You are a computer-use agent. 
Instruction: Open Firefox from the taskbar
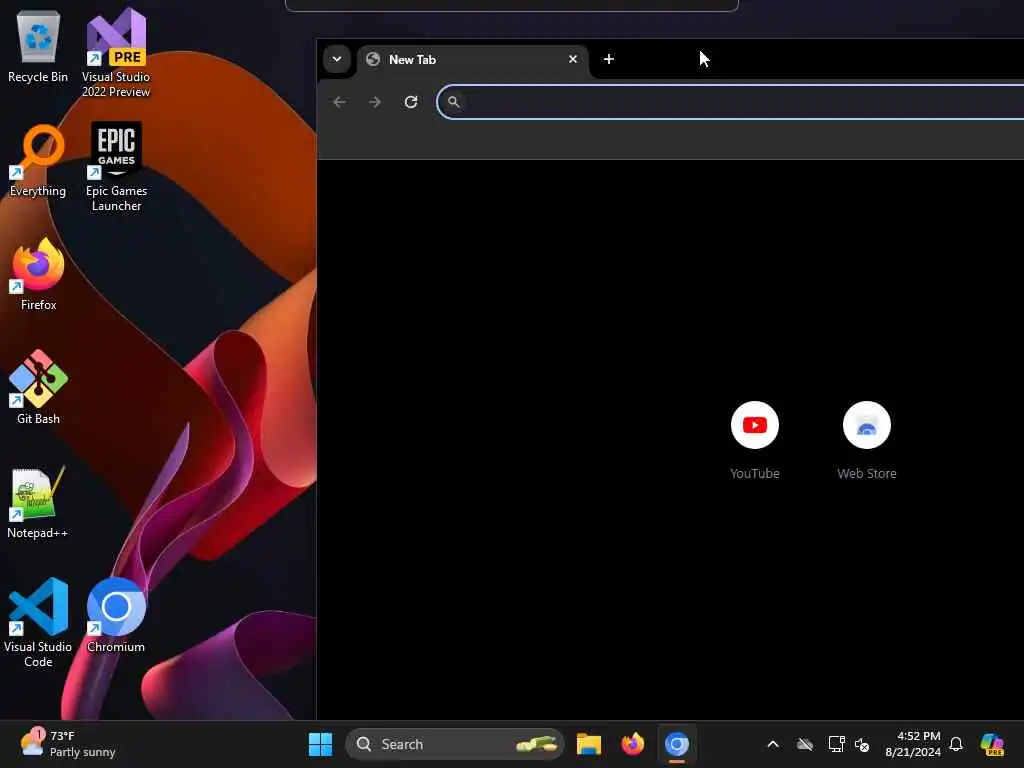coord(632,744)
